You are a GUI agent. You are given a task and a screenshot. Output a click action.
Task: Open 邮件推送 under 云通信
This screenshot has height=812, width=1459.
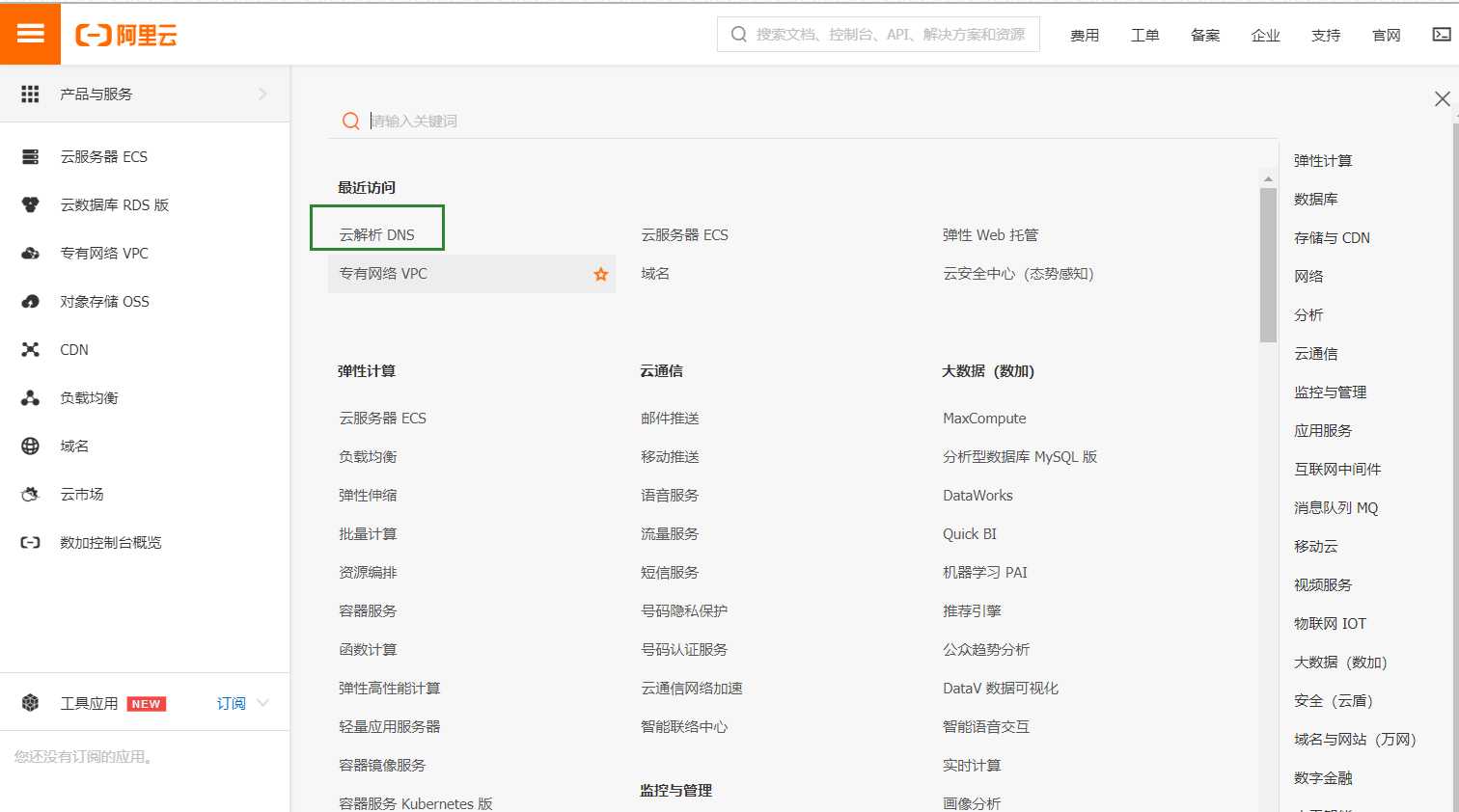670,418
